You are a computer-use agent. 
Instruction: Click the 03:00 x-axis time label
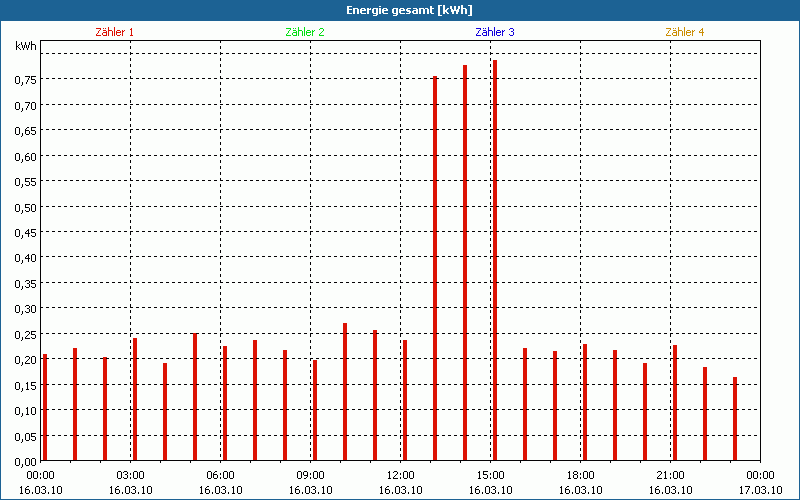131,476
